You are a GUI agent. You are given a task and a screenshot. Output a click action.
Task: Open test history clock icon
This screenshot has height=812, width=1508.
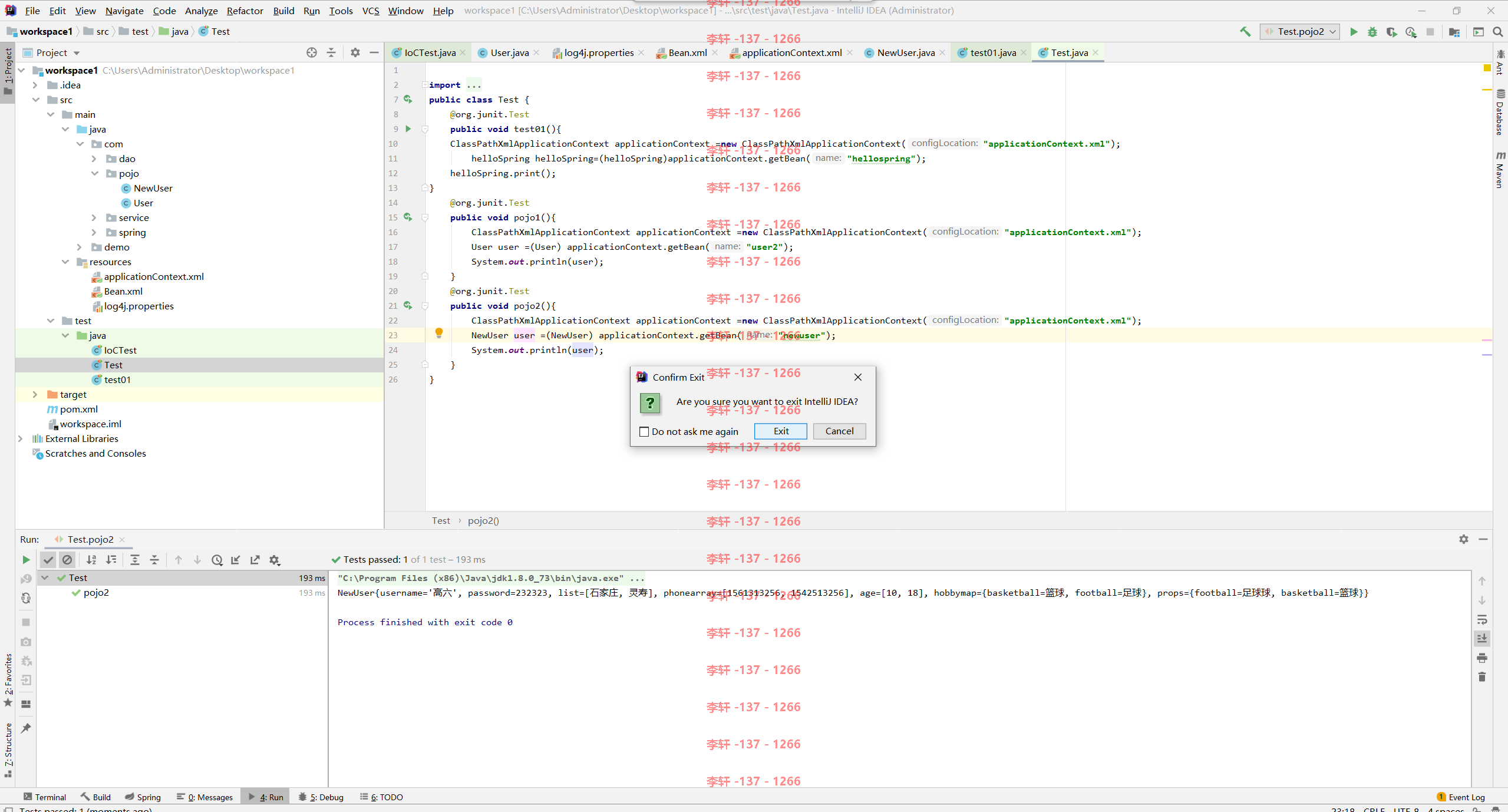217,560
